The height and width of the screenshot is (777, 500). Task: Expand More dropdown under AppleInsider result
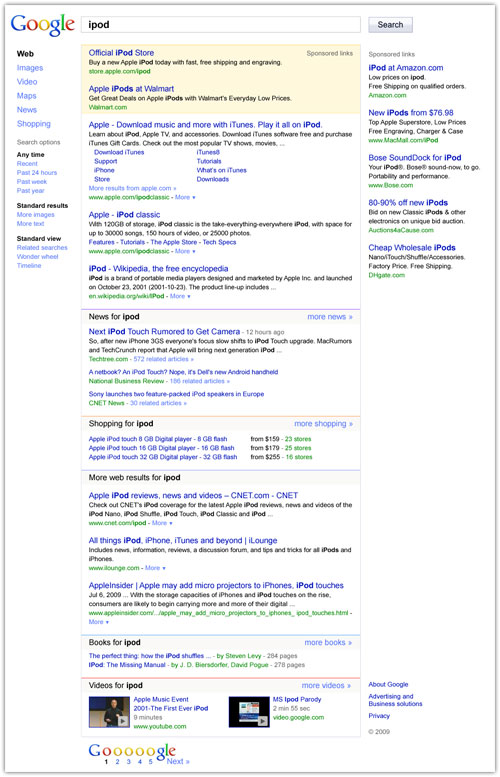99,622
